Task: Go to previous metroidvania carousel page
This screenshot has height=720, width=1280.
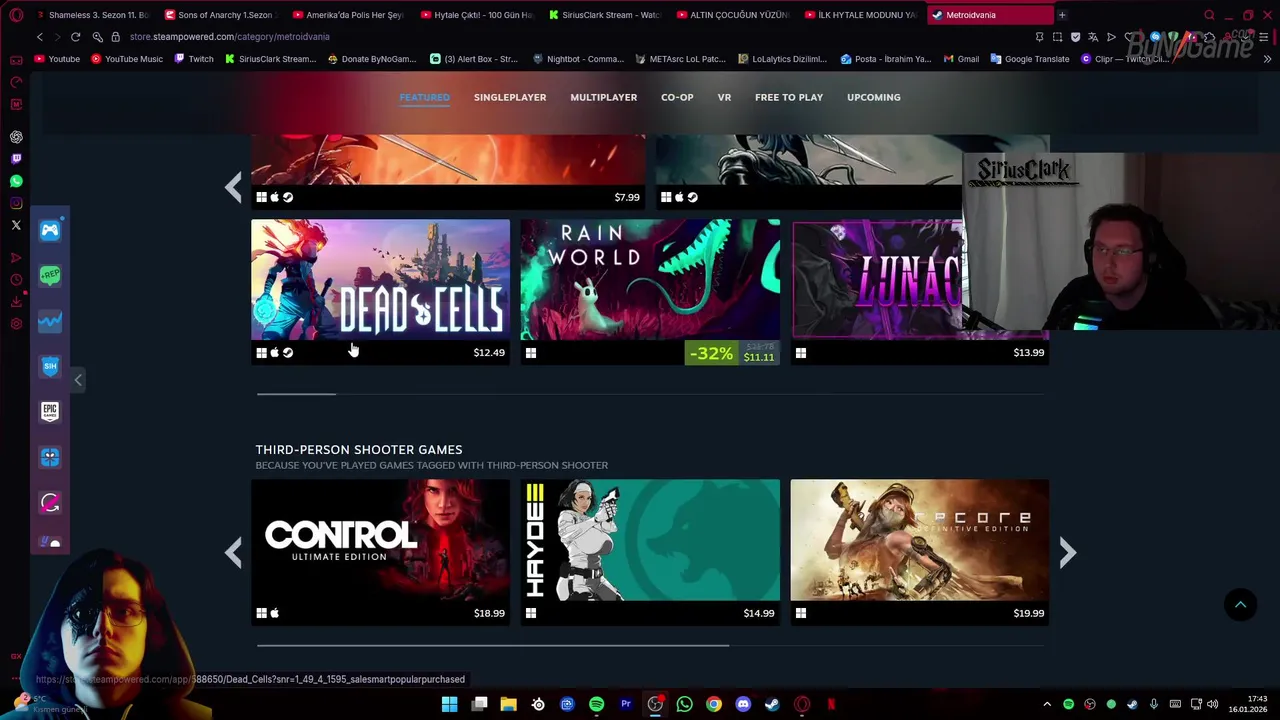Action: coord(233,187)
